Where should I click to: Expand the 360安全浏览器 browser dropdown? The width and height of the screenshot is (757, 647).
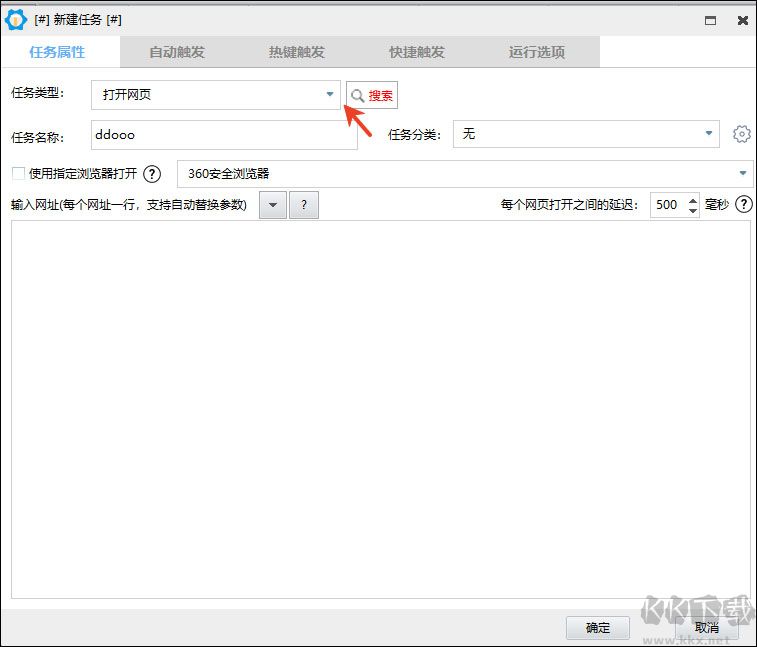743,173
